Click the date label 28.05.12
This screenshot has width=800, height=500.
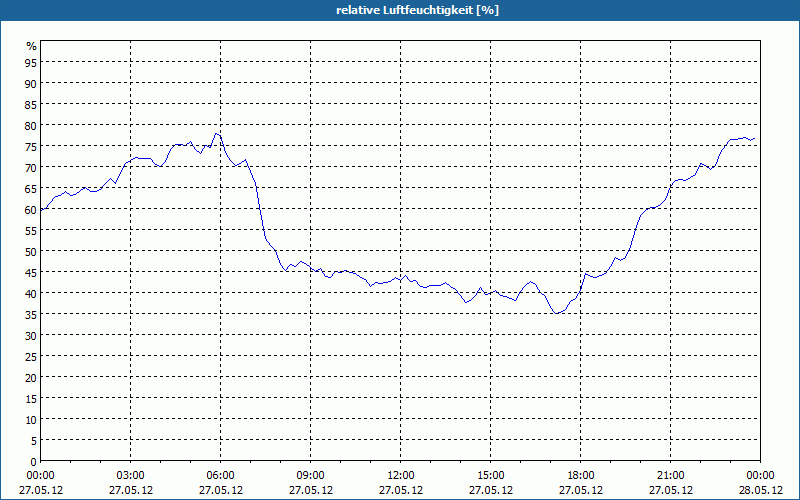point(760,490)
